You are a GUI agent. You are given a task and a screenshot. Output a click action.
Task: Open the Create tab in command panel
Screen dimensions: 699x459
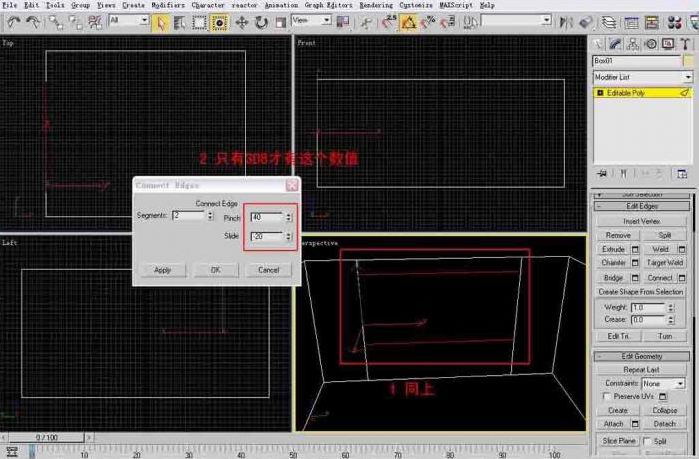(x=599, y=44)
